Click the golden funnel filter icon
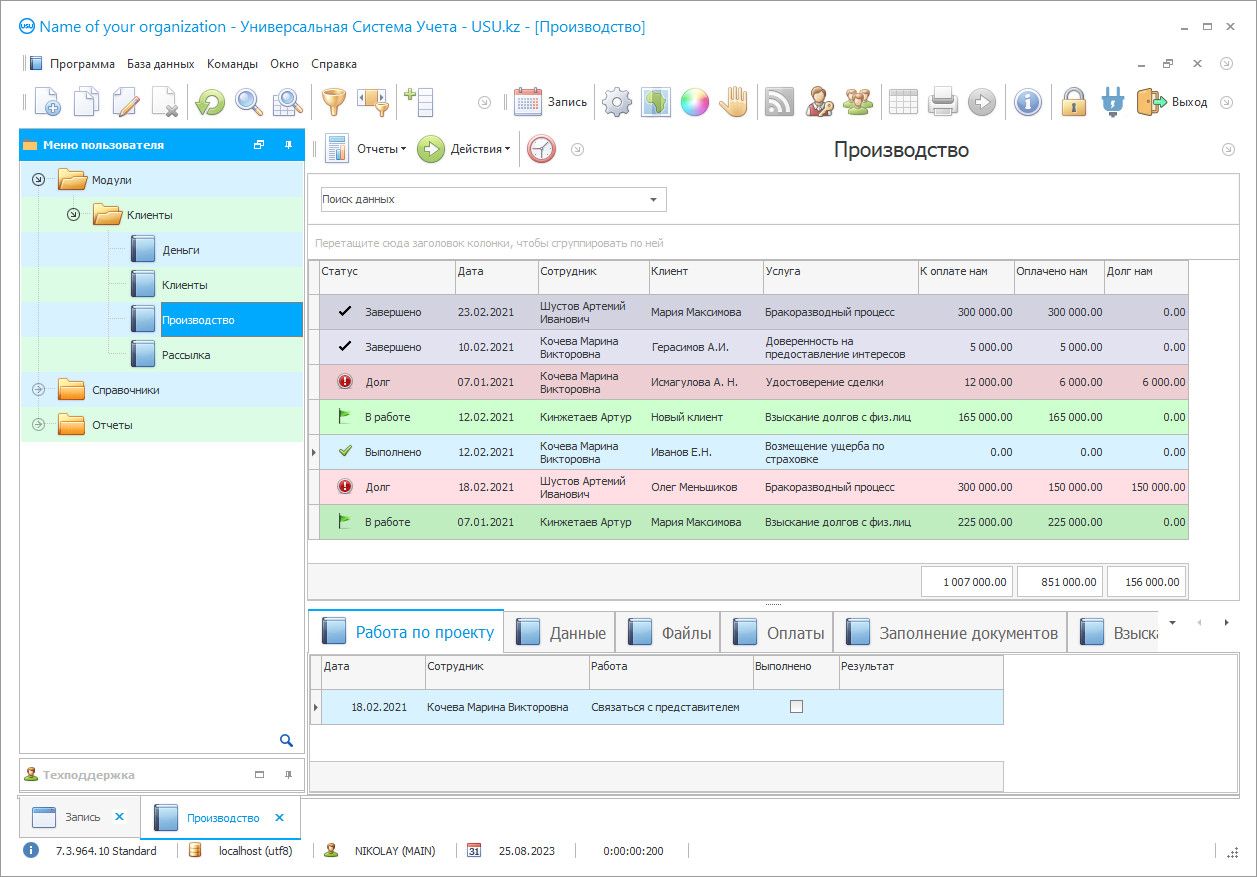 point(333,102)
